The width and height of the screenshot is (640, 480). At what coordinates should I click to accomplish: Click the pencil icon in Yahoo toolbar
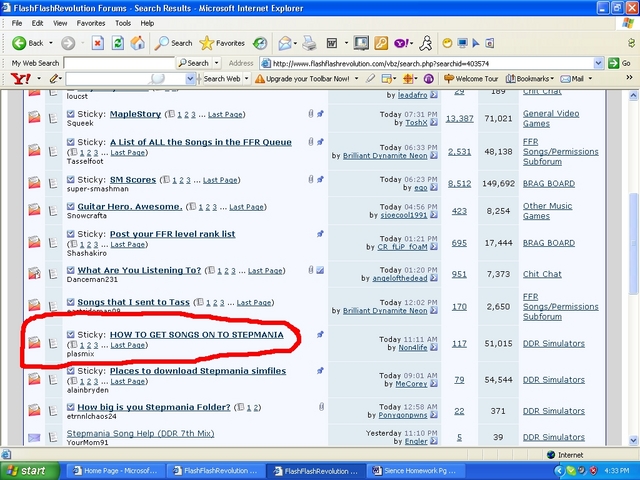point(54,78)
